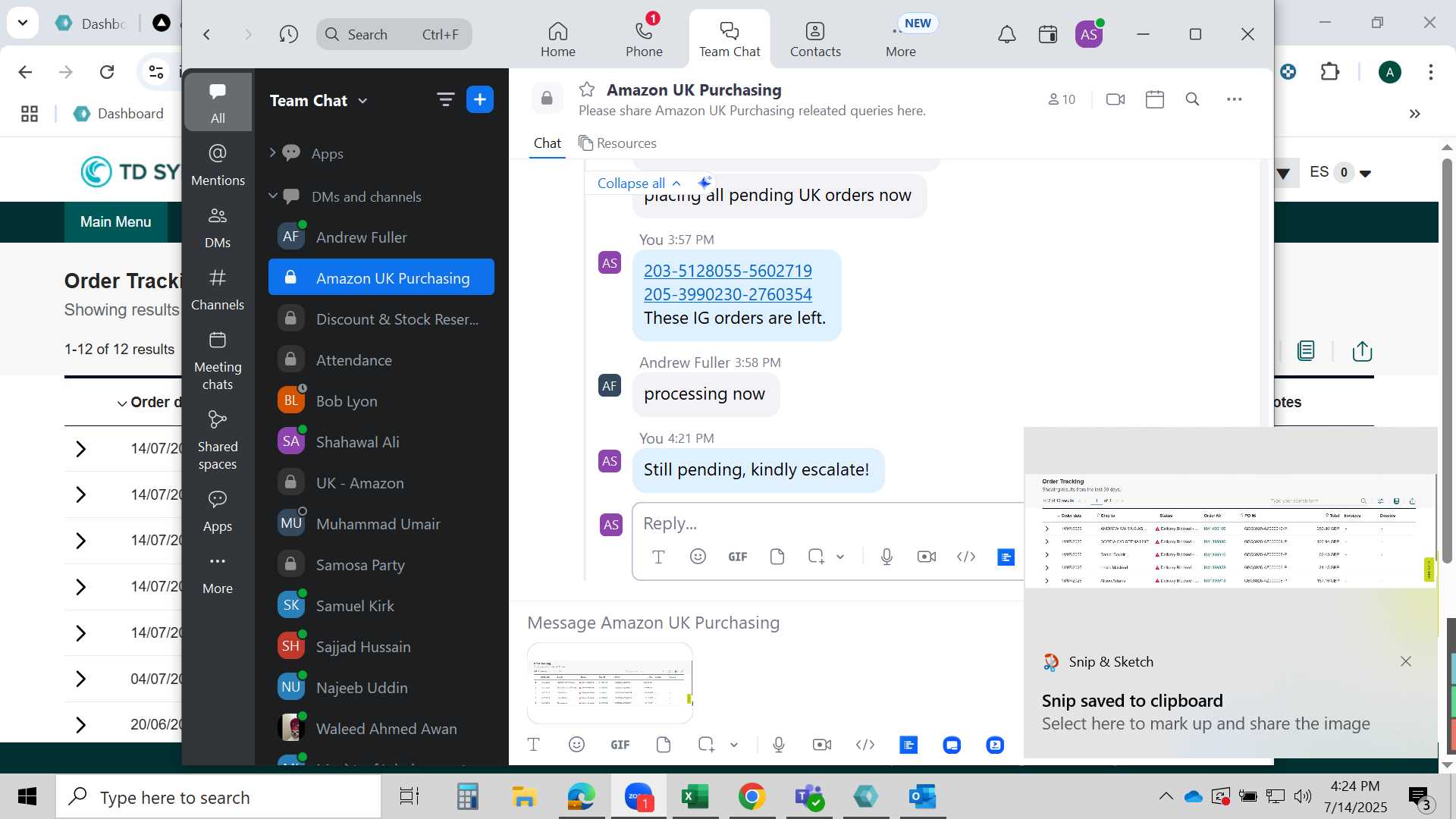Start a video meeting from the channel
The height and width of the screenshot is (819, 1456).
1115,99
